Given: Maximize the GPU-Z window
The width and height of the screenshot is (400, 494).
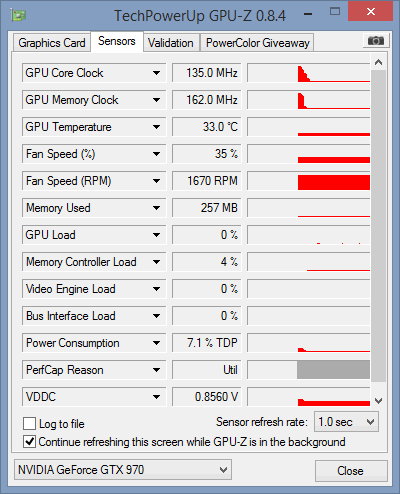Looking at the screenshot, I should (335, 12).
